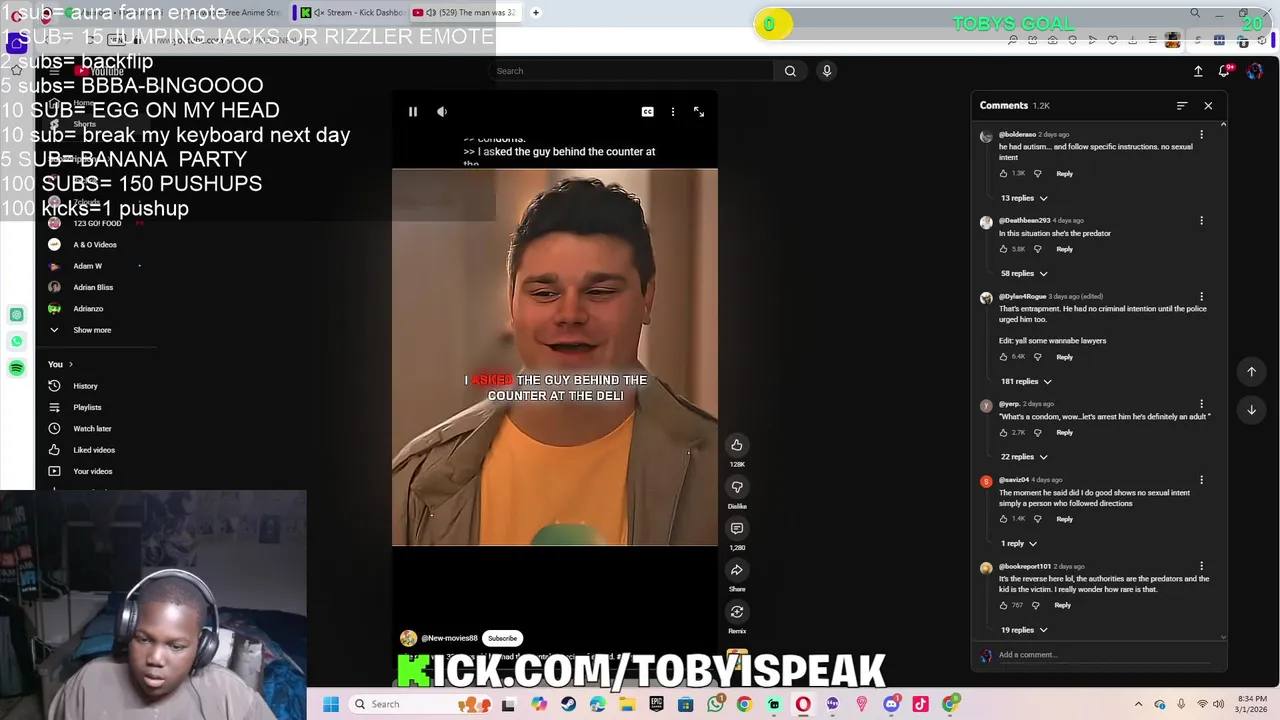Open the Adrian Bliss subscription
Image resolution: width=1280 pixels, height=720 pixels.
coord(93,287)
